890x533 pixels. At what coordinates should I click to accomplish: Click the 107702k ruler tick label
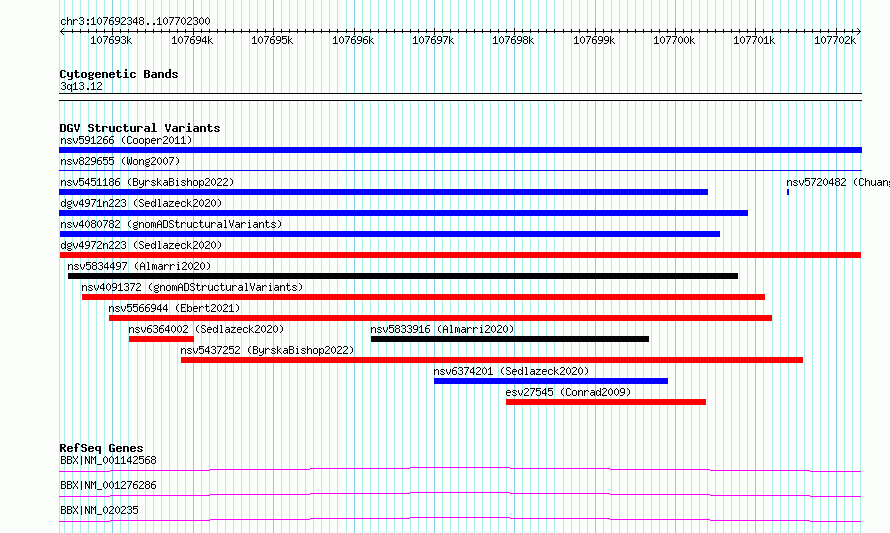(x=835, y=40)
